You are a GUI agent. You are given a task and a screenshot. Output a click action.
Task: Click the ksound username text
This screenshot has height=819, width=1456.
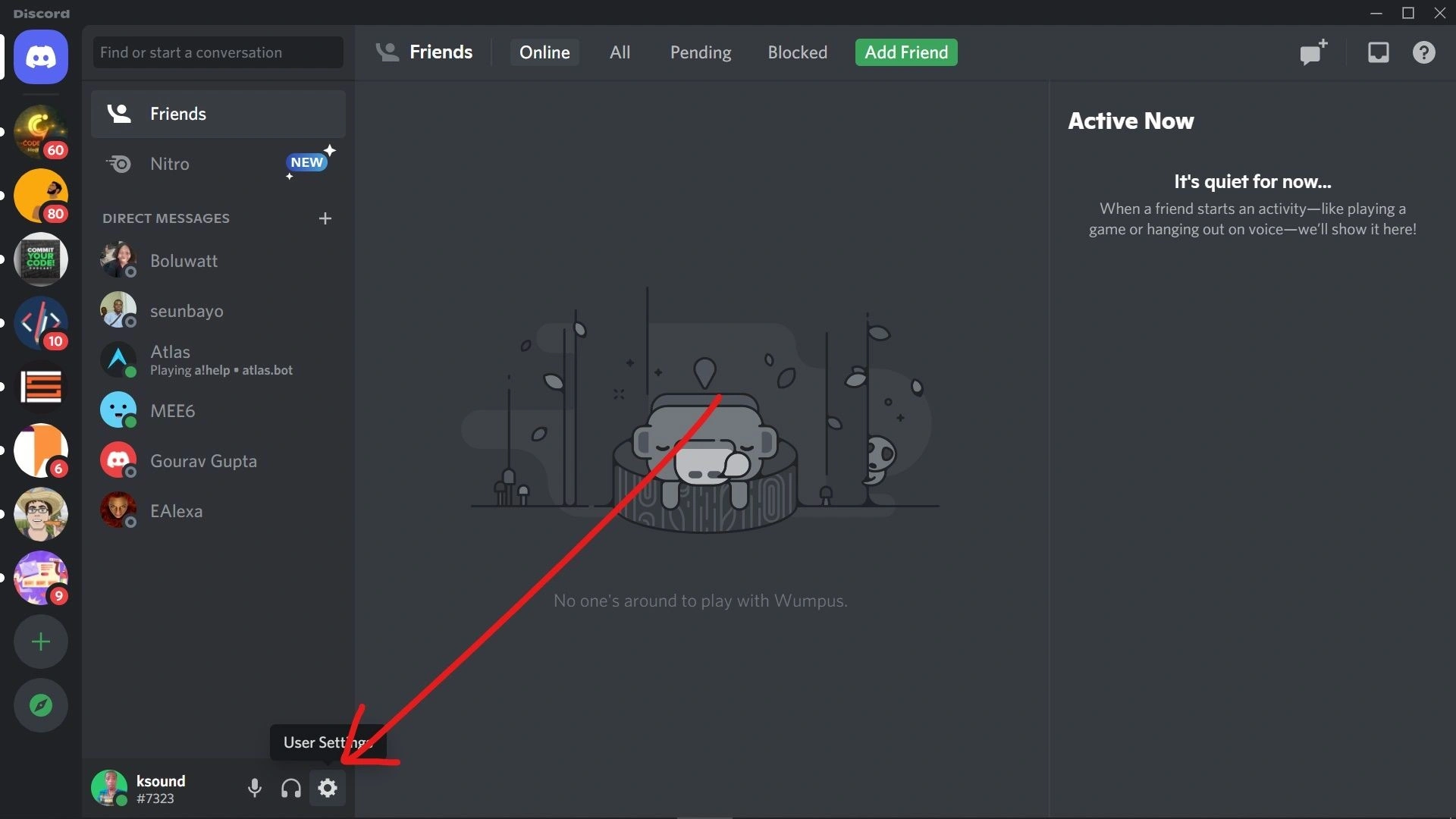coord(161,781)
